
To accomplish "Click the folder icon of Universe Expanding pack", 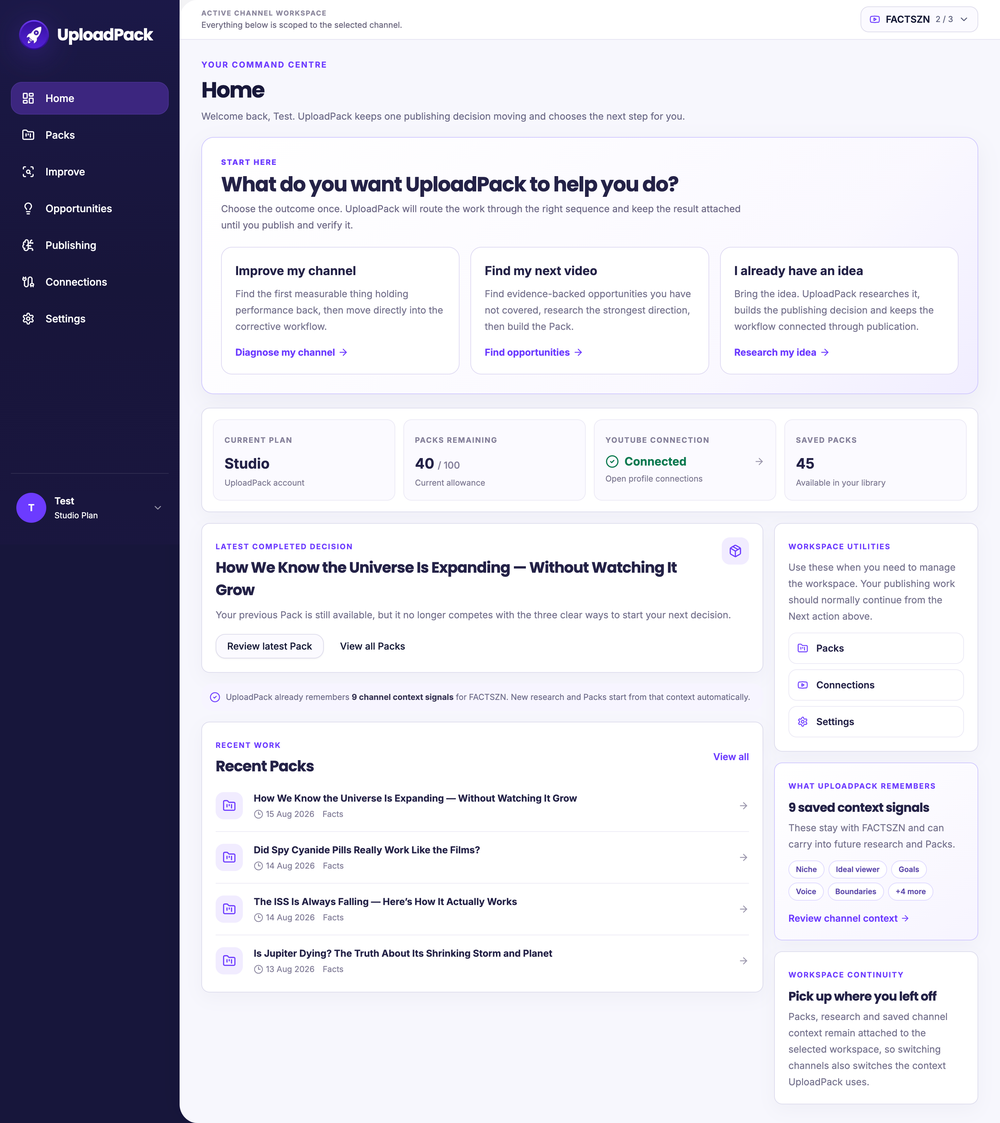I will pos(229,806).
